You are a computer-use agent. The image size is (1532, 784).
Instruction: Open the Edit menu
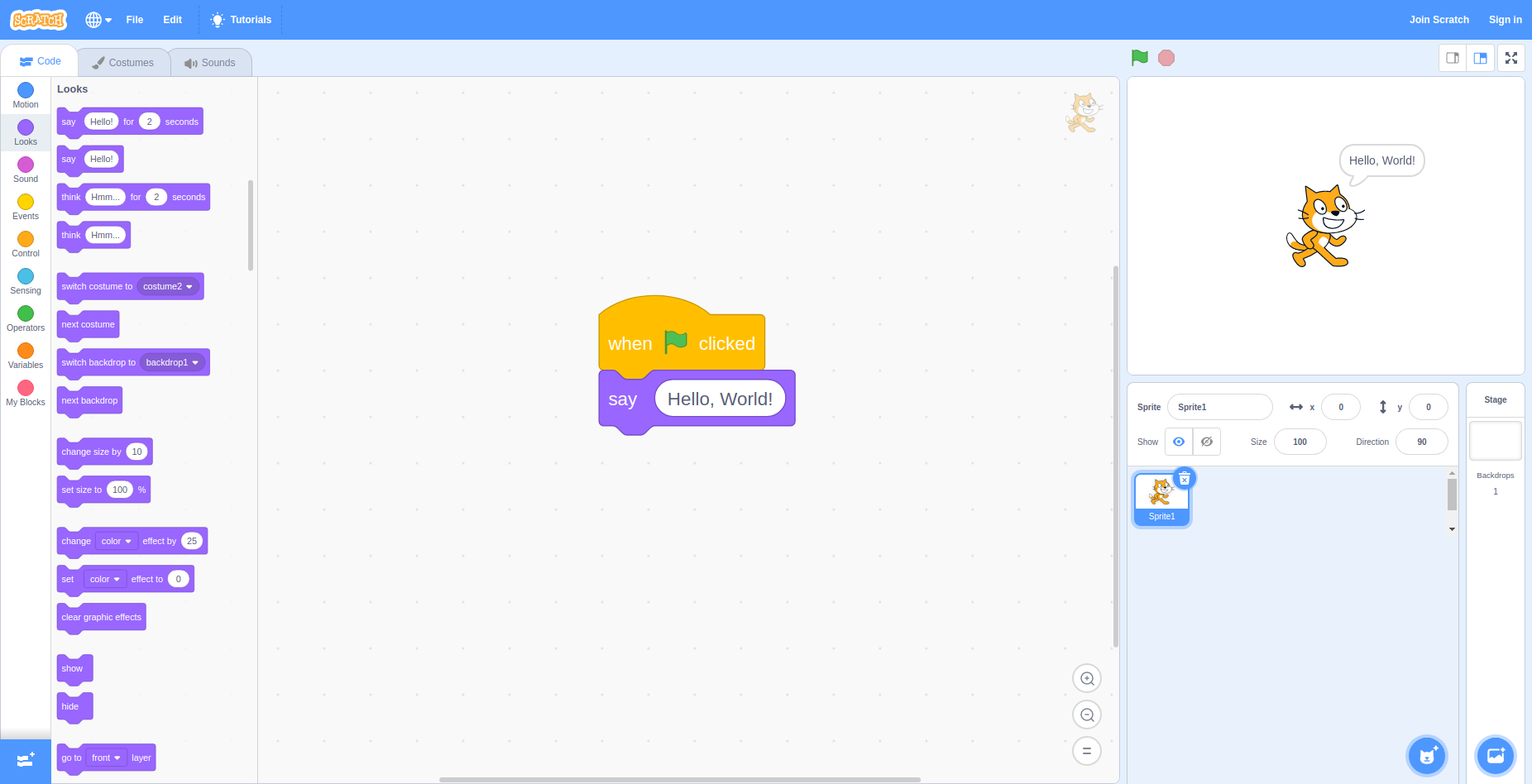point(172,20)
